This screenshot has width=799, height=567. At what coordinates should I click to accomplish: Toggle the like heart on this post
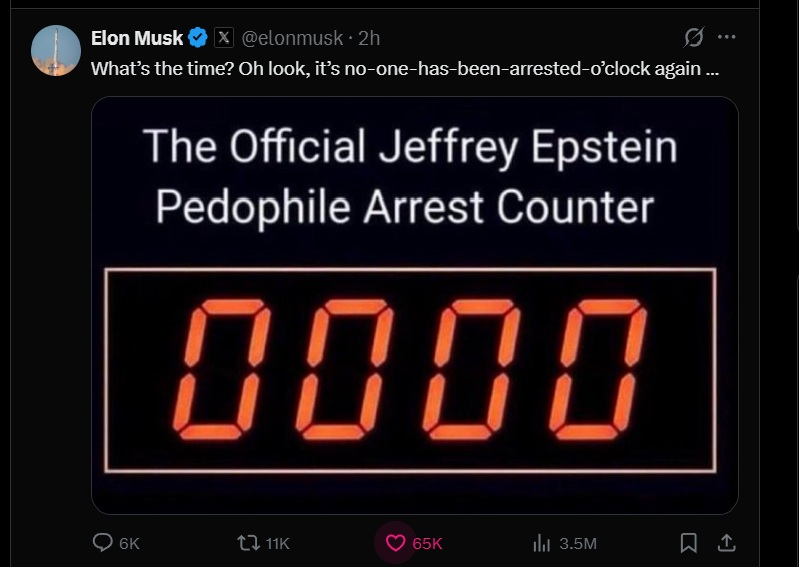click(395, 542)
